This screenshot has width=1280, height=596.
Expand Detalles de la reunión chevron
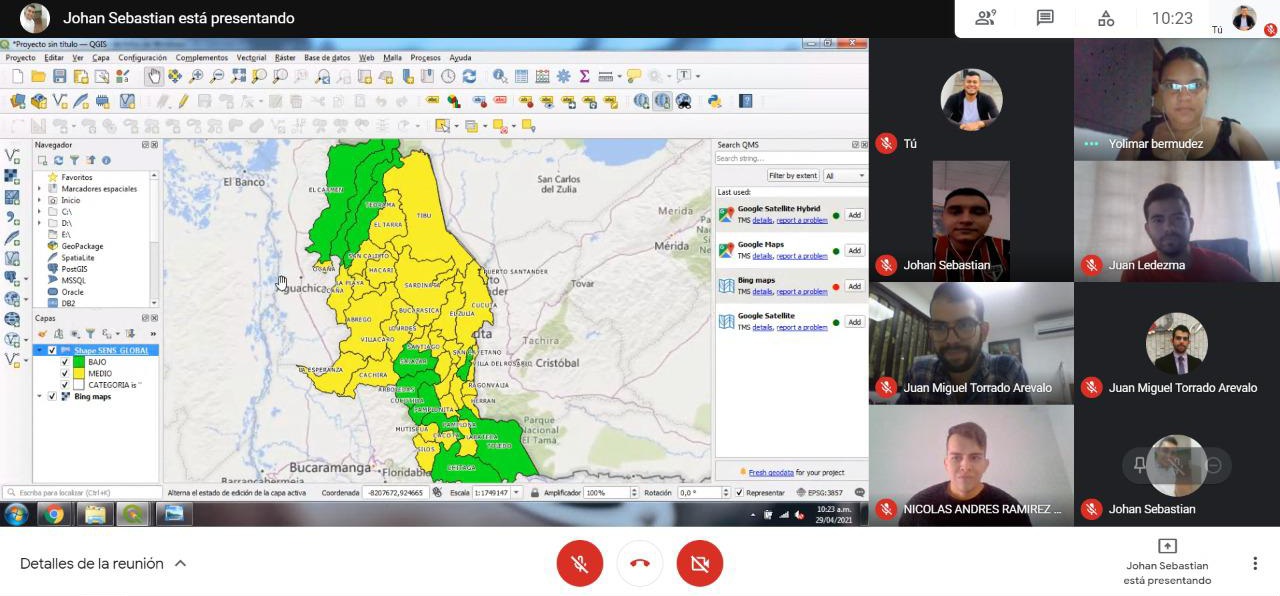[180, 564]
